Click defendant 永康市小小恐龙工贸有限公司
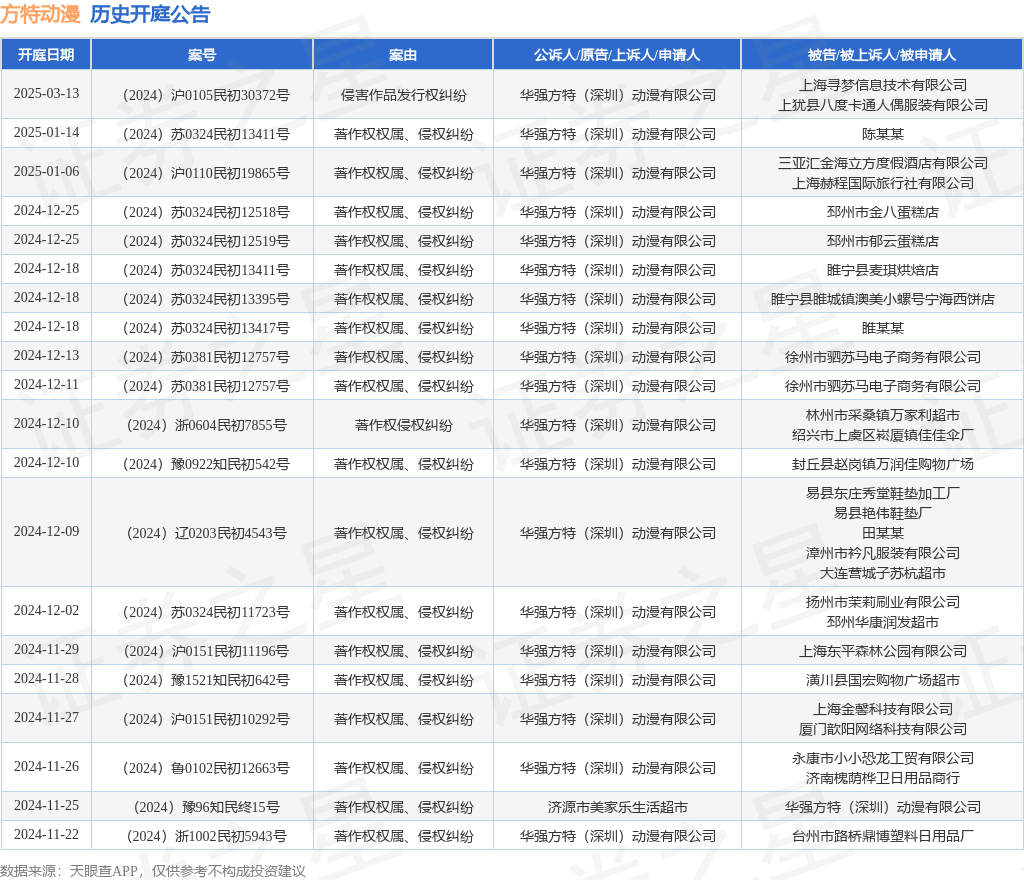 coord(883,758)
